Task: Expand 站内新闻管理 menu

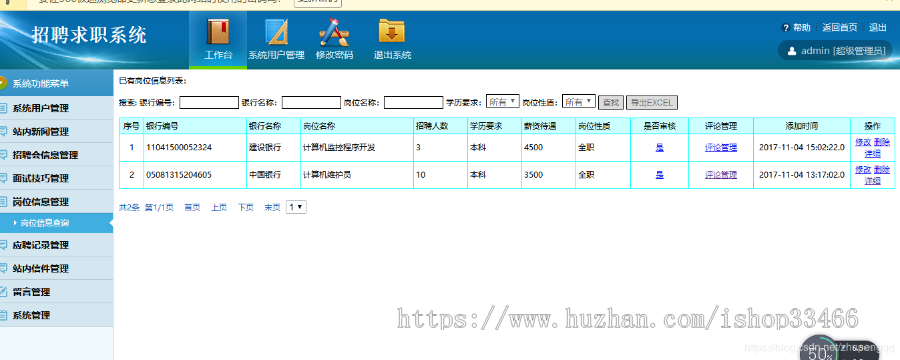Action: 56,131
